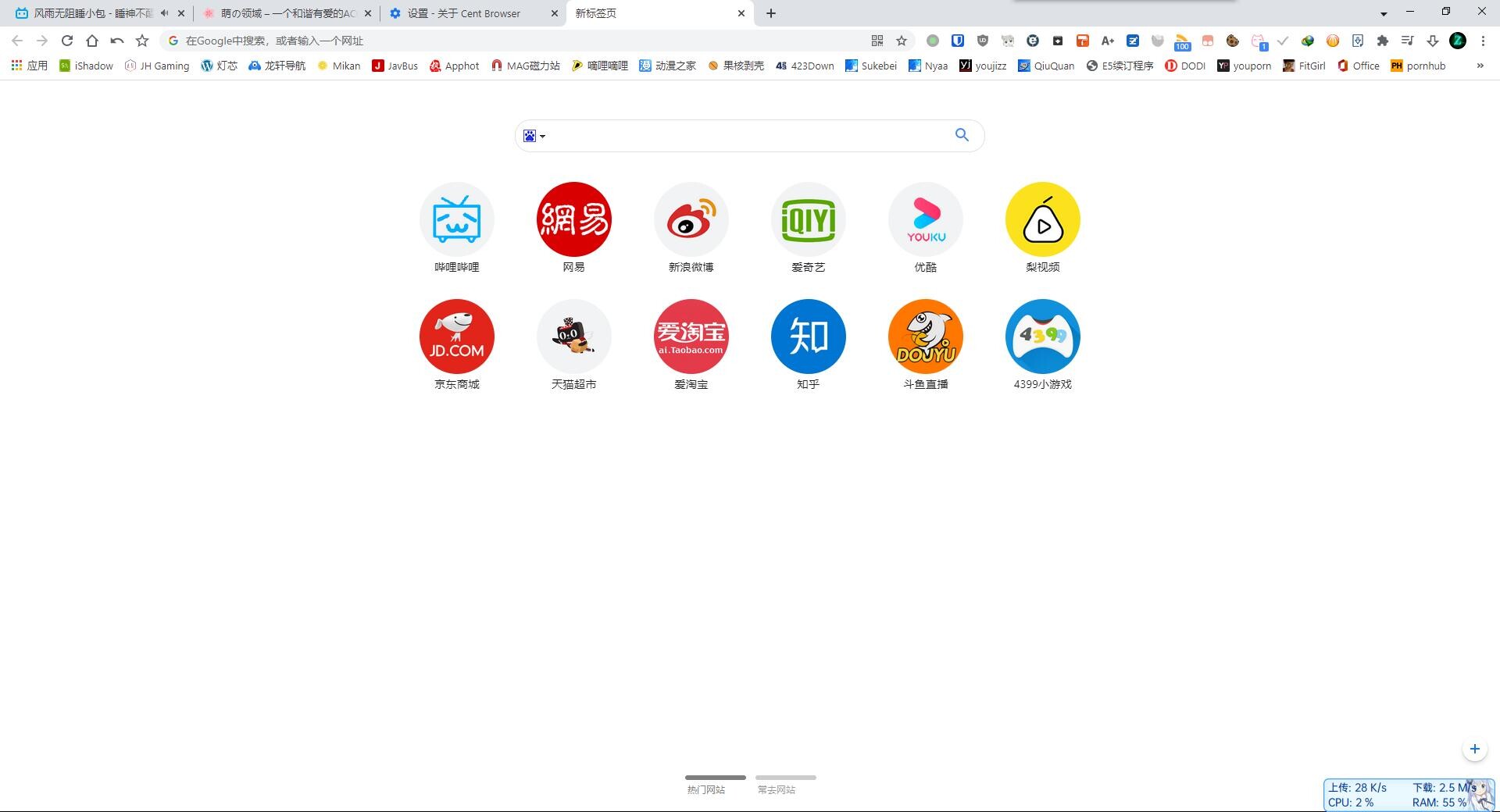Open the 新浪微博 Weibo shortcut

pyautogui.click(x=691, y=219)
